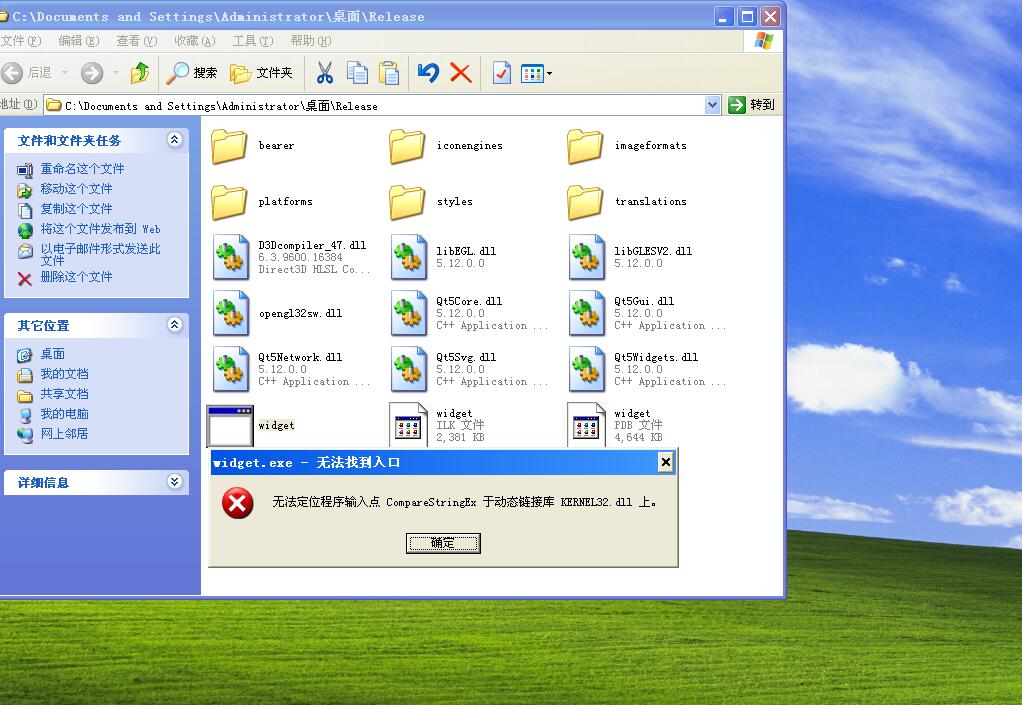Expand the address bar dropdown
The image size is (1022, 705).
click(712, 105)
